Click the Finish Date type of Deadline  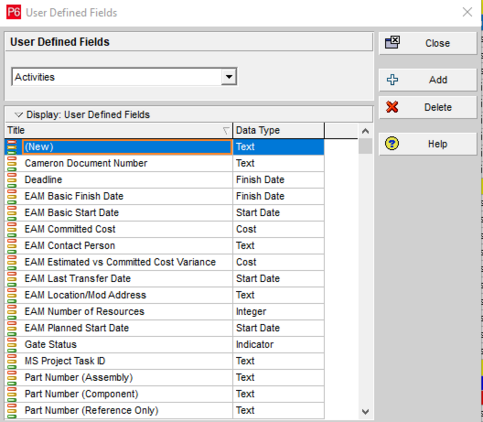(278, 180)
